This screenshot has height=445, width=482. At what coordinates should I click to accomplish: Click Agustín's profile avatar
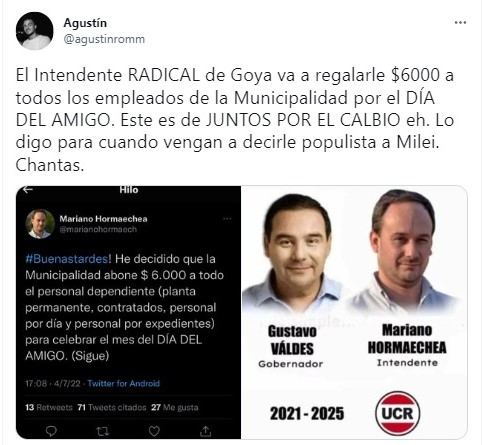pos(34,31)
